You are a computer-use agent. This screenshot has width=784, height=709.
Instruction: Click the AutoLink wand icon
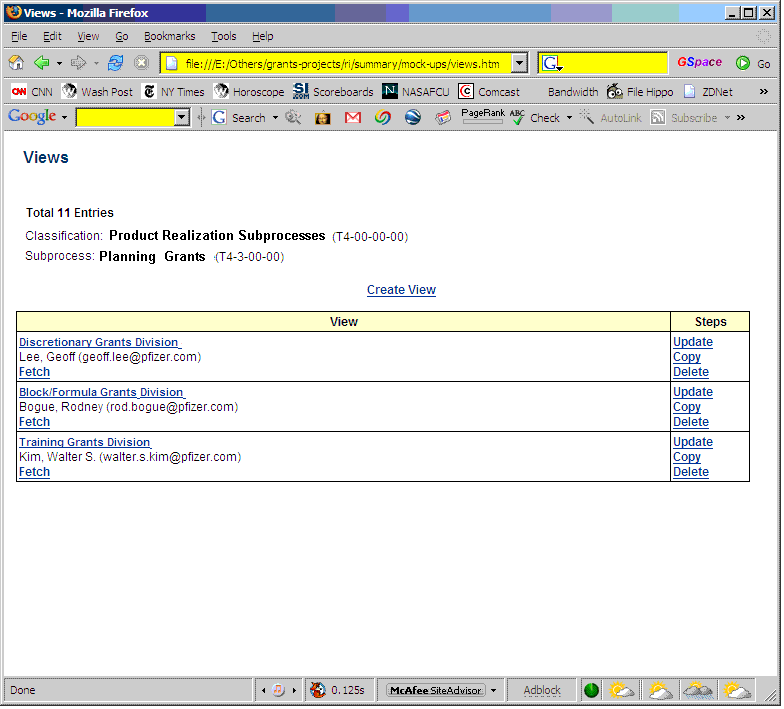586,118
